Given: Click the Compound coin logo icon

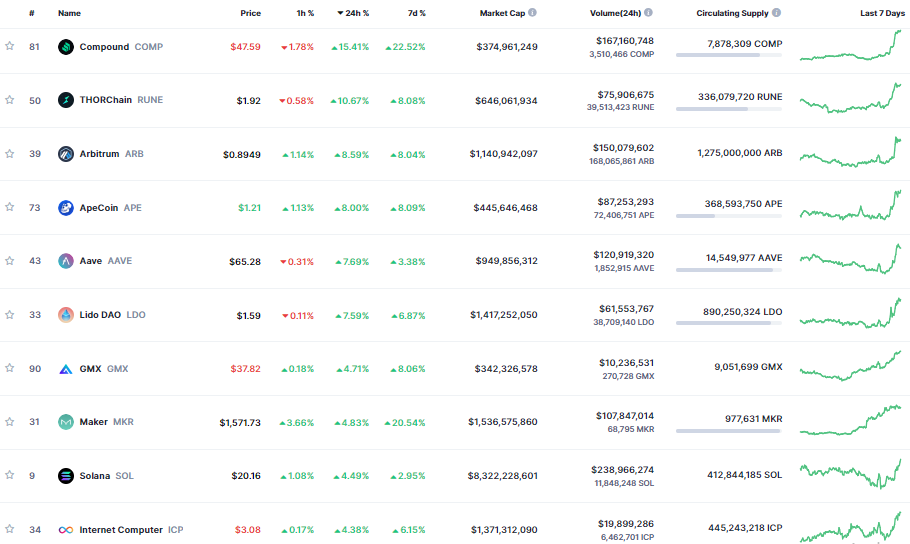Looking at the screenshot, I should coord(66,47).
